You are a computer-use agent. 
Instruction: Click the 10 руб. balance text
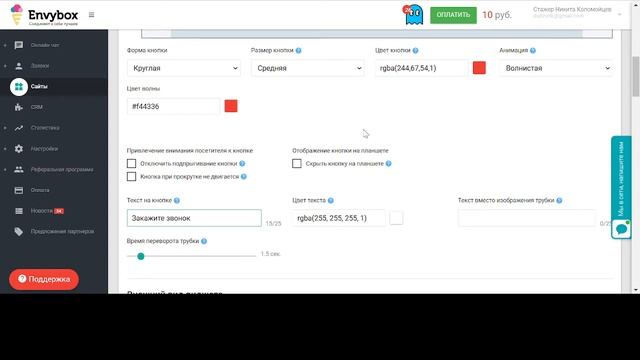tap(497, 15)
